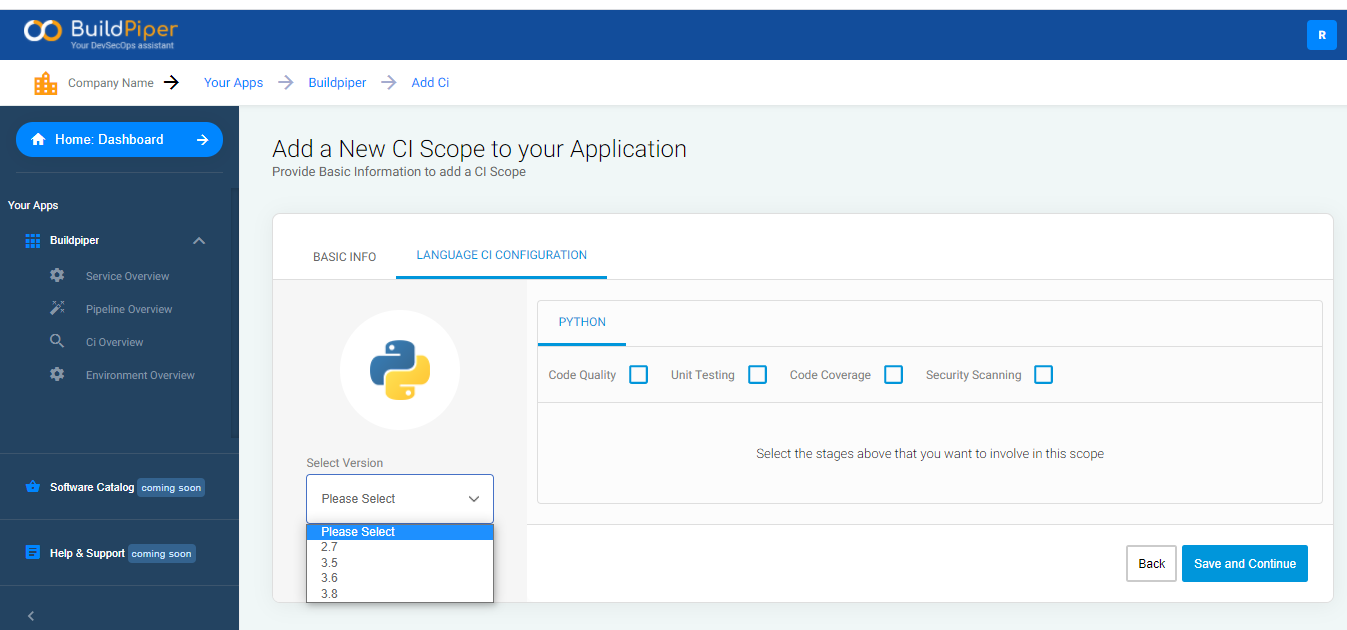Click the Pipeline Overview wand icon

coord(57,308)
